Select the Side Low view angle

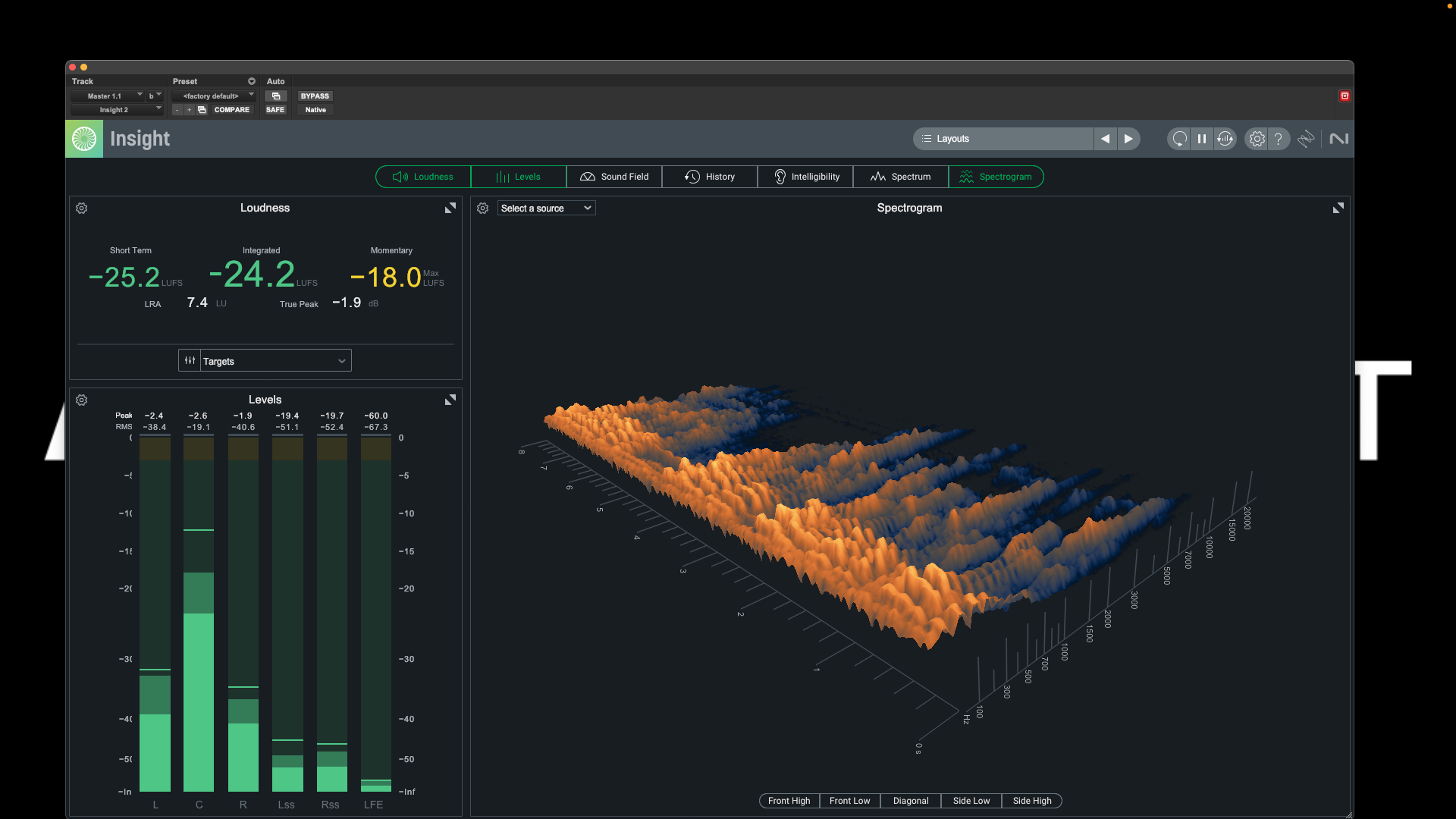[971, 801]
